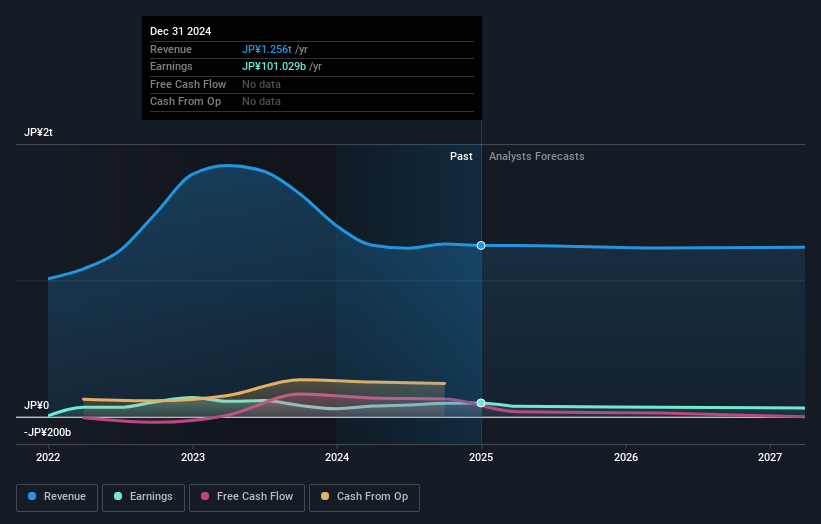Toggle the Free Cash Flow legend button
Viewport: 821px width, 524px height.
pyautogui.click(x=247, y=497)
